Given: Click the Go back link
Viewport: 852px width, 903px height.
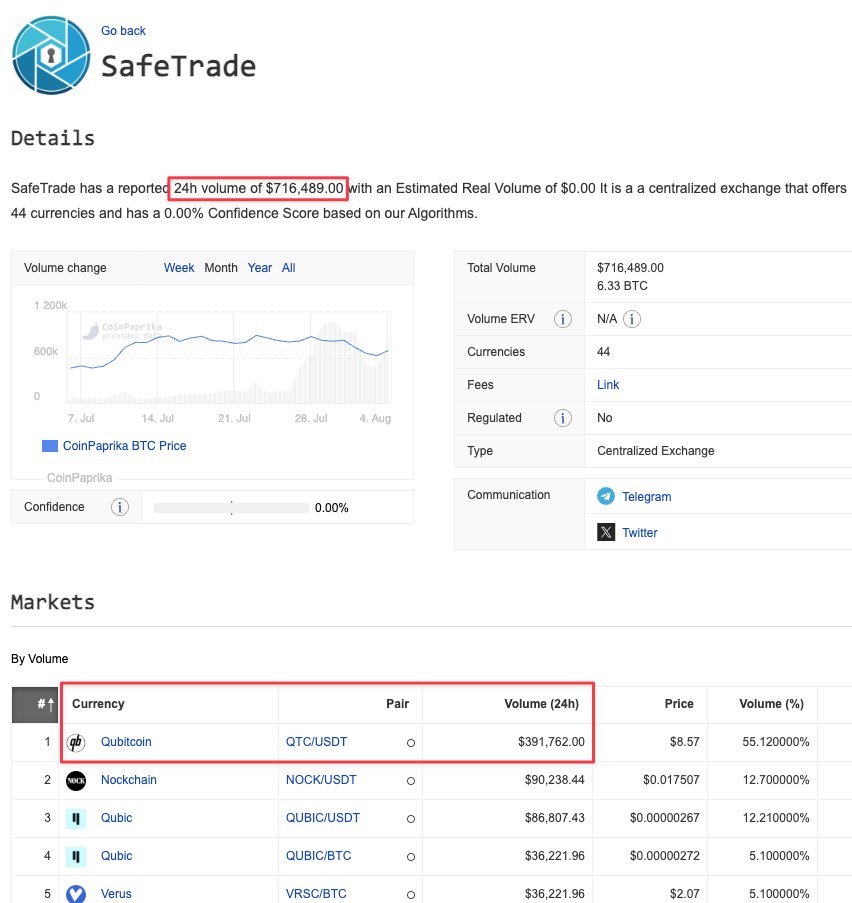Looking at the screenshot, I should point(123,31).
